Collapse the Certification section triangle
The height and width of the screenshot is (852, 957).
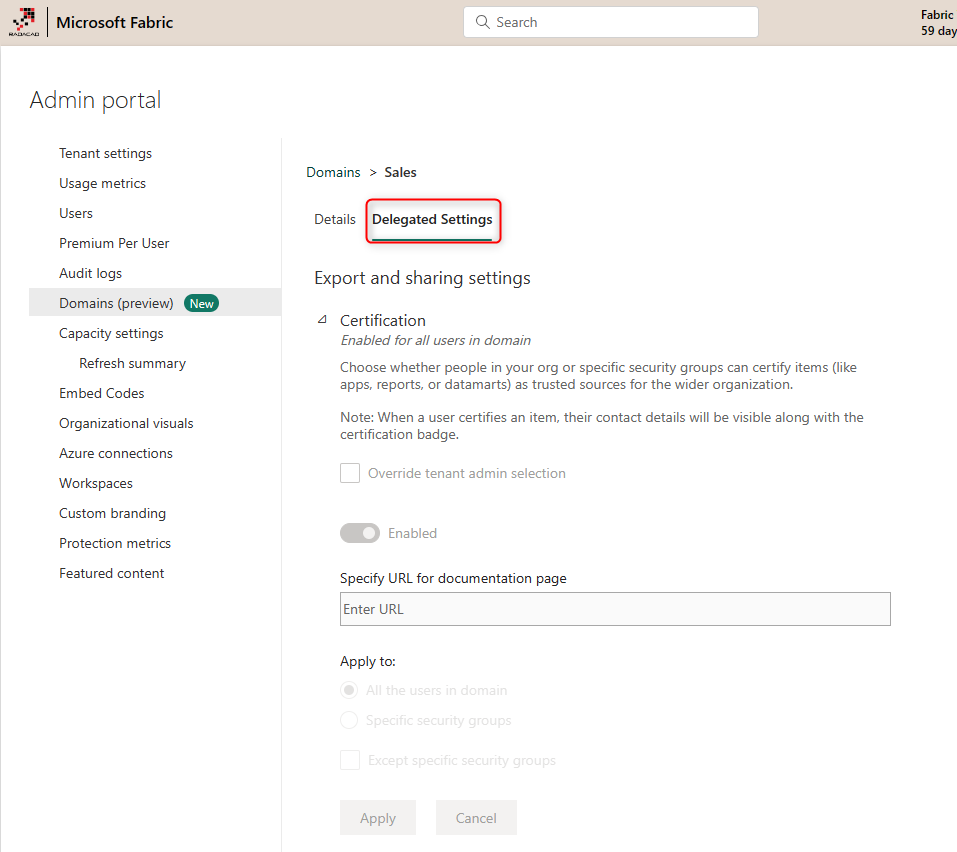322,320
